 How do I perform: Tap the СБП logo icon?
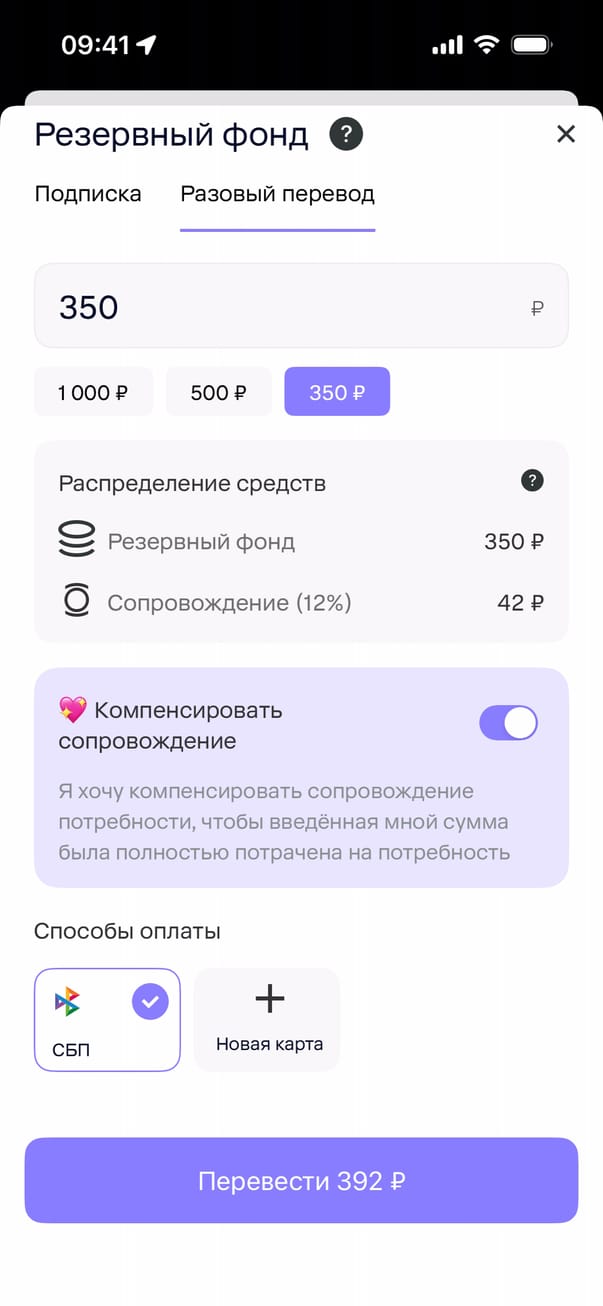[x=68, y=1001]
